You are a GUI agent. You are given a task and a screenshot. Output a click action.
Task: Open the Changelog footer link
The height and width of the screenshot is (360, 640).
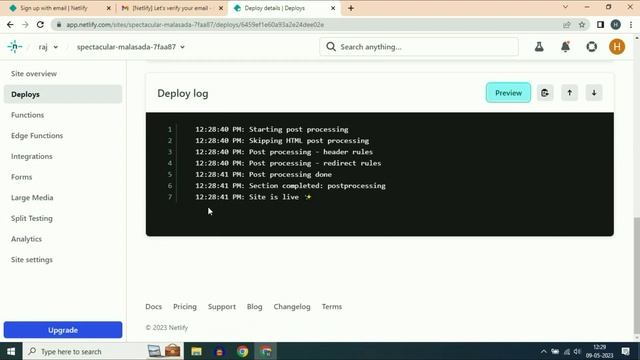click(292, 307)
